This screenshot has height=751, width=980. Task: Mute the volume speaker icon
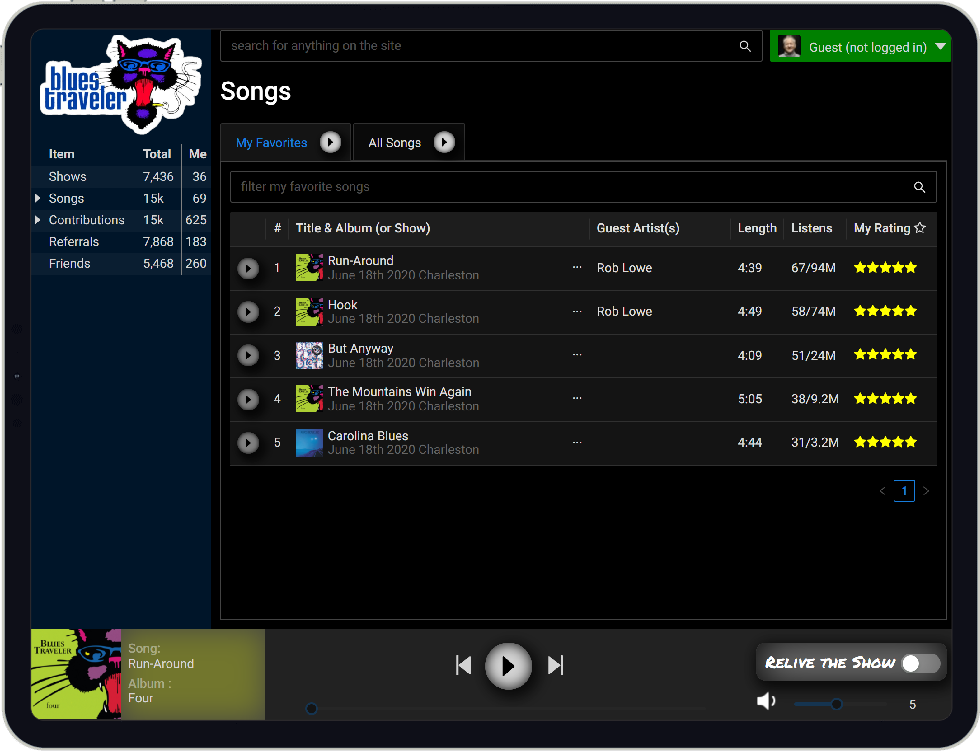pos(767,702)
